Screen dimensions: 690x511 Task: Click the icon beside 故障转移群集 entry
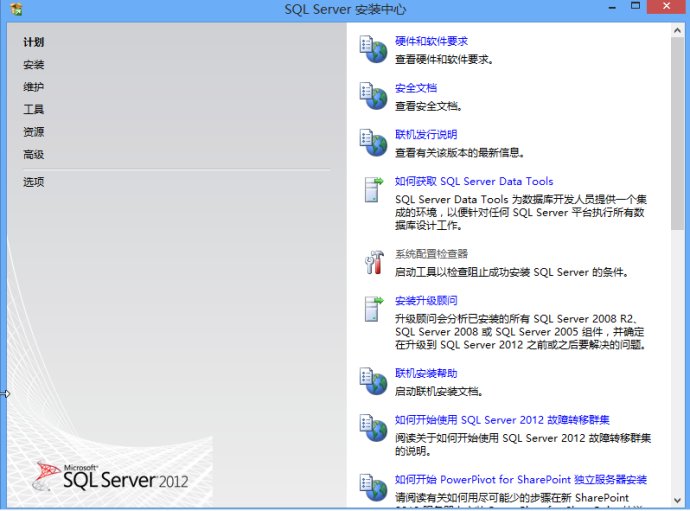coord(373,428)
